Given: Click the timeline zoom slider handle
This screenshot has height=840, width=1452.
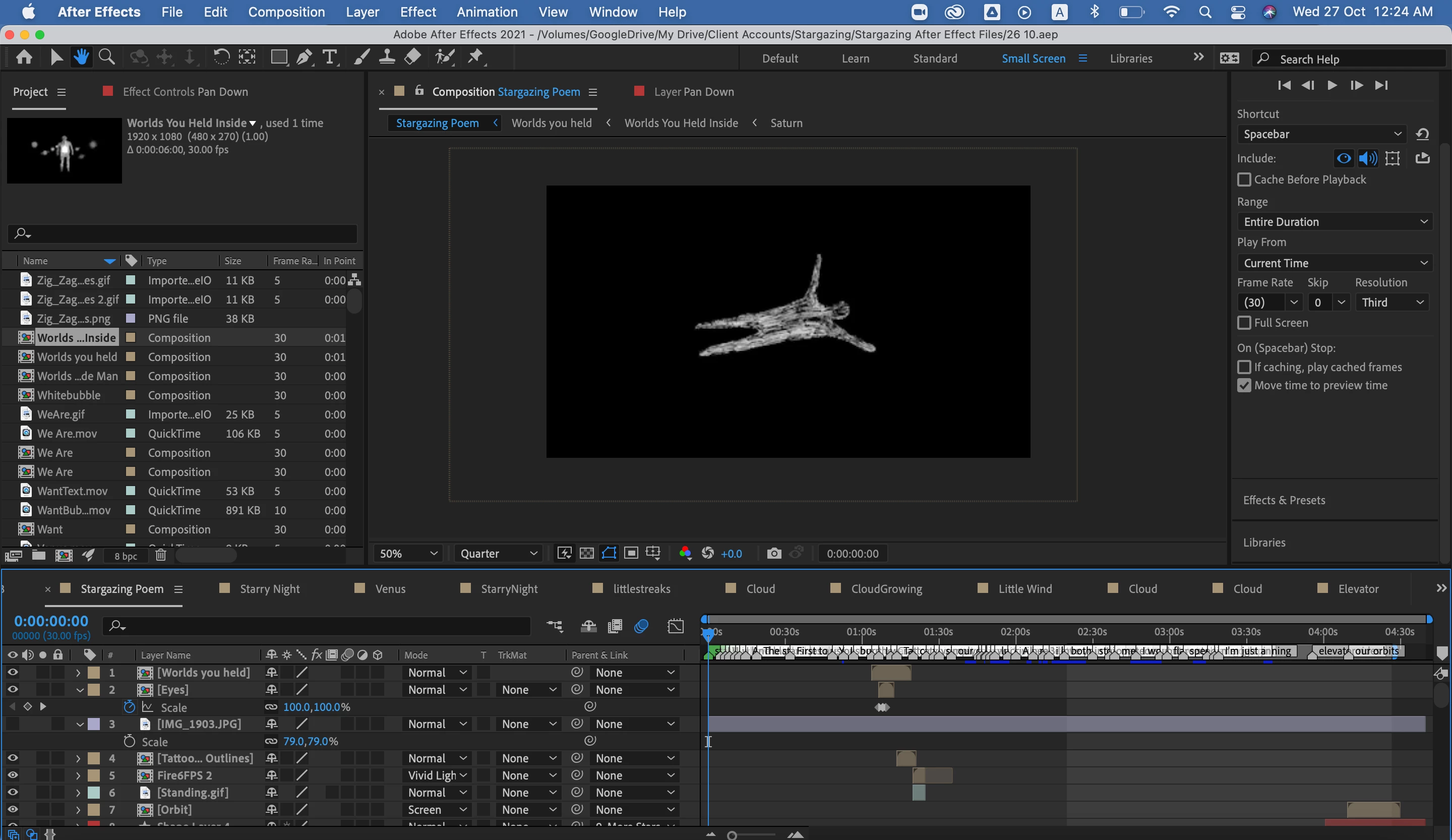Looking at the screenshot, I should 732,835.
